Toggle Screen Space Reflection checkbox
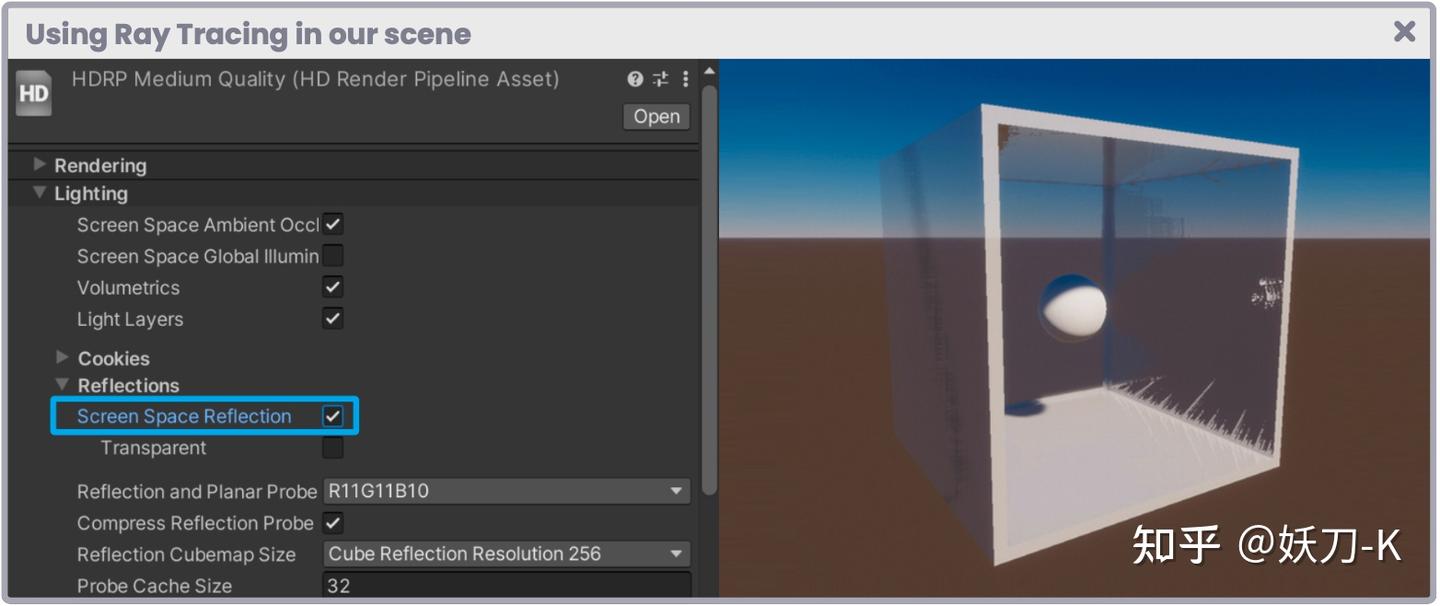 [333, 416]
